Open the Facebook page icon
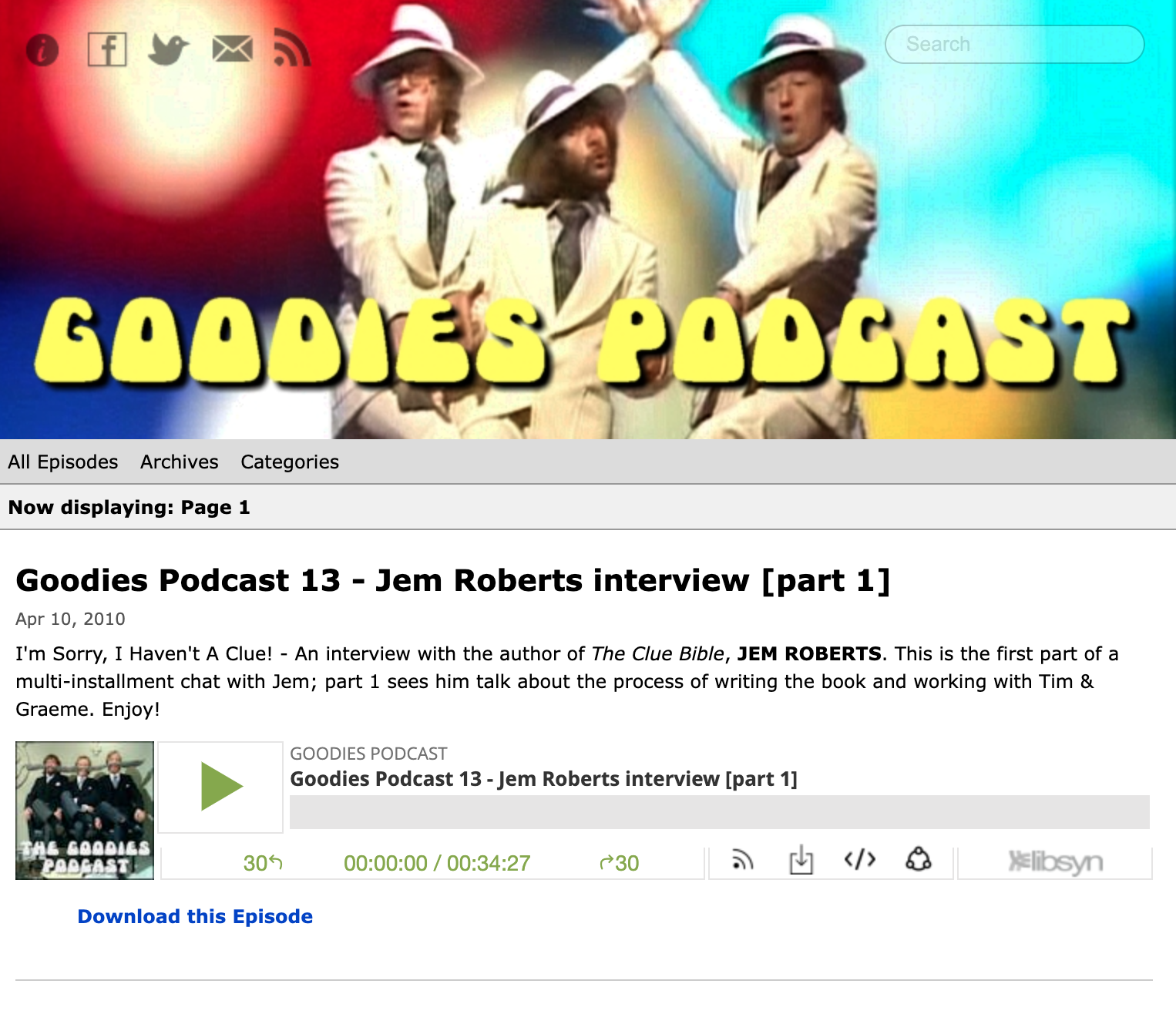 point(107,50)
